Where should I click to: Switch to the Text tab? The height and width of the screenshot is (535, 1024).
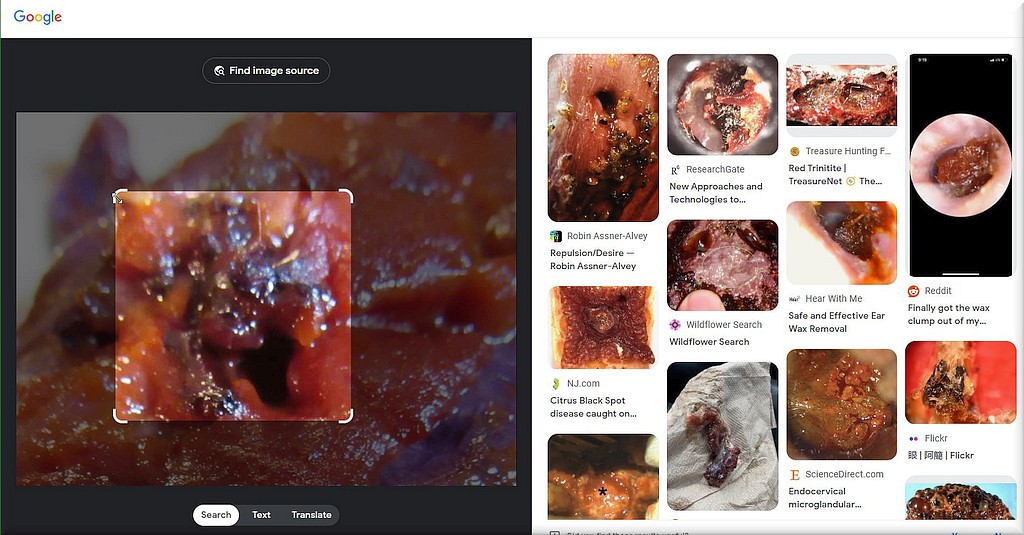261,515
